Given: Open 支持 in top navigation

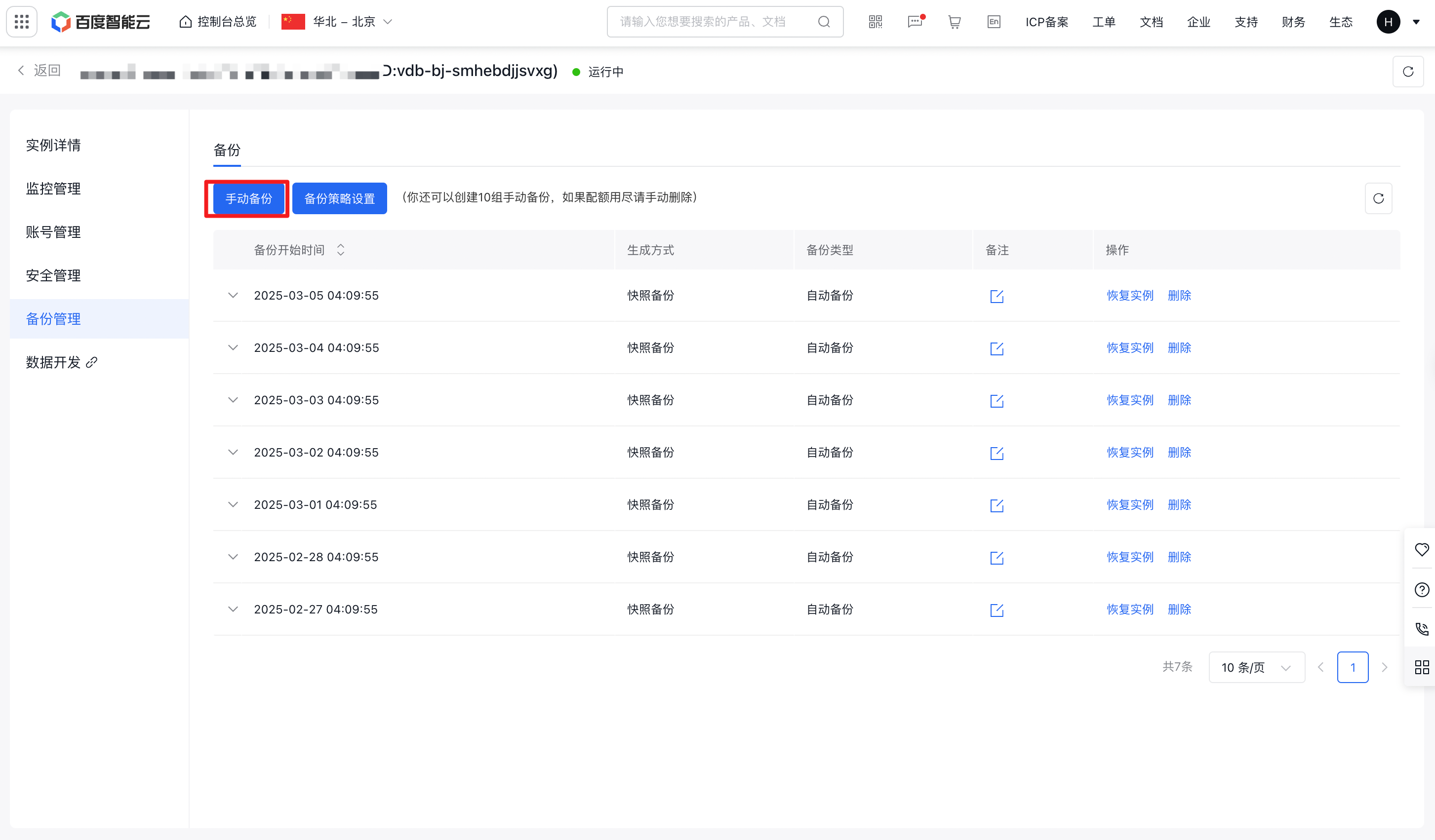Looking at the screenshot, I should [1246, 22].
